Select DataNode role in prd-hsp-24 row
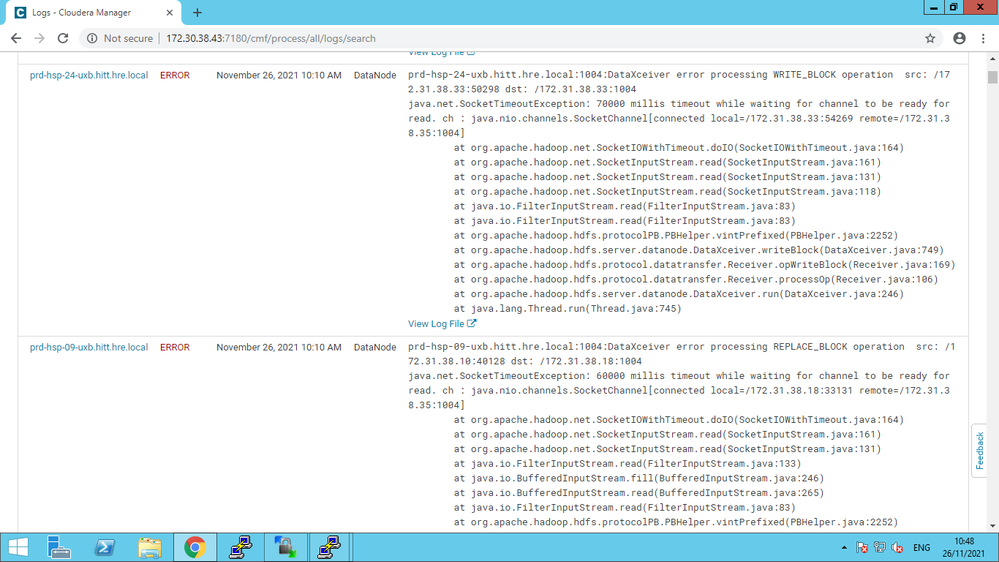999x562 pixels. 375,75
